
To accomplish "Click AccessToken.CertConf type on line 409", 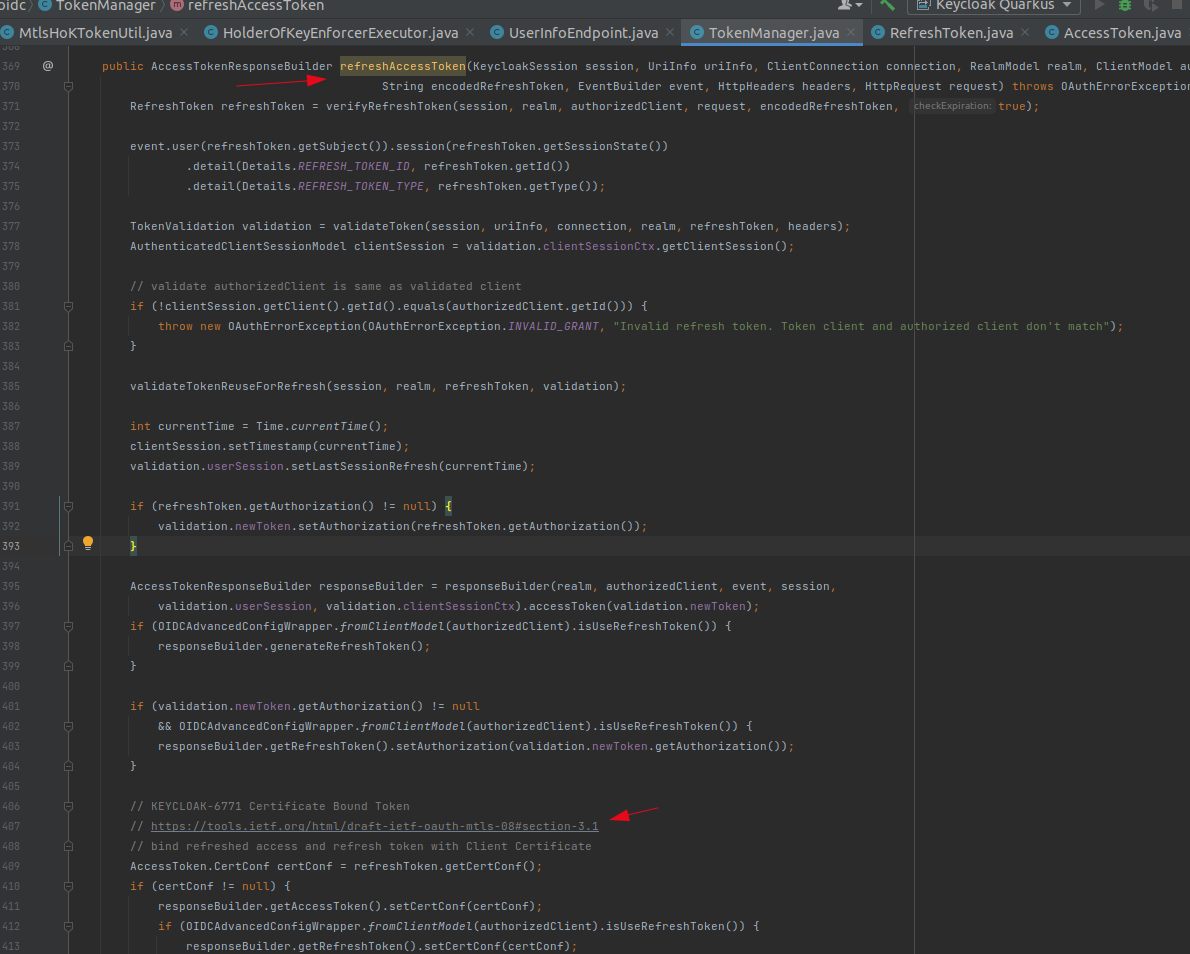I will click(200, 866).
